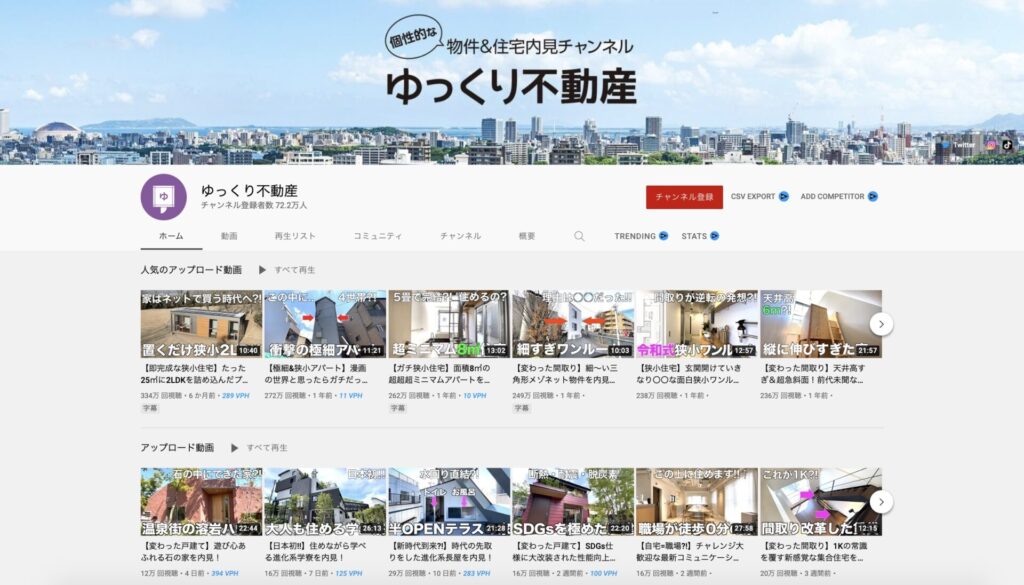Open the 置くだけ狭小2L video thumbnail
1024x585 pixels.
coord(201,324)
